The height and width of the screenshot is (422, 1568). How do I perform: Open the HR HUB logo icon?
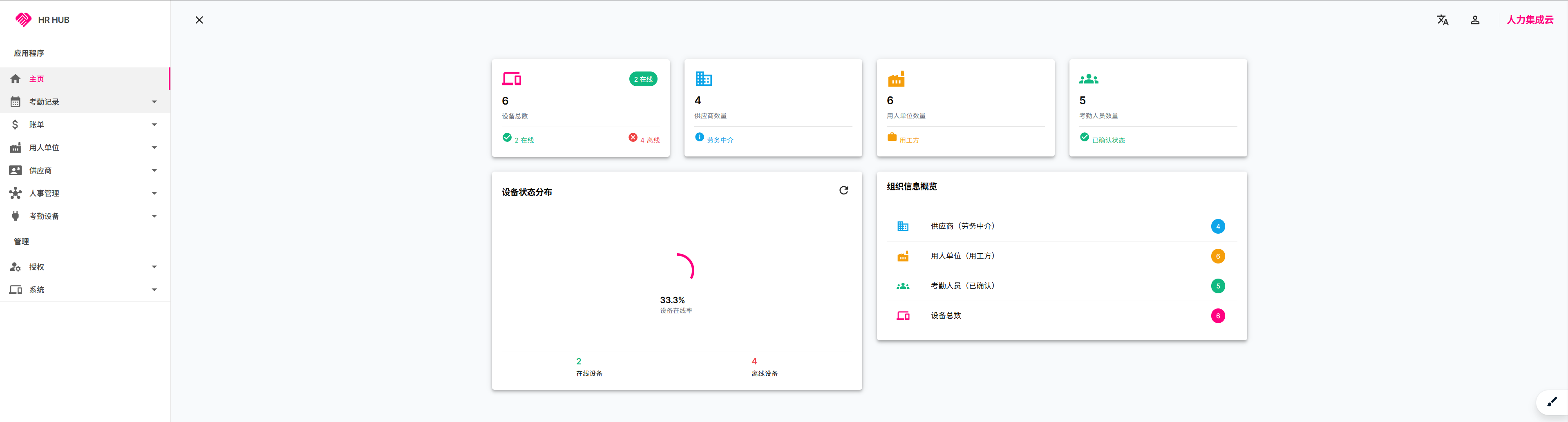22,20
